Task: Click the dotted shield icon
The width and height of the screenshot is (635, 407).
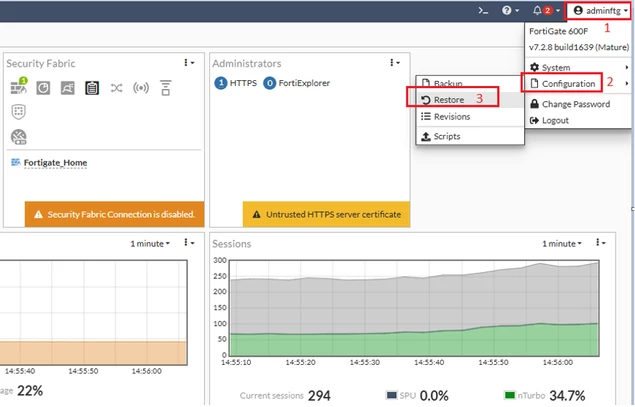Action: pos(19,112)
